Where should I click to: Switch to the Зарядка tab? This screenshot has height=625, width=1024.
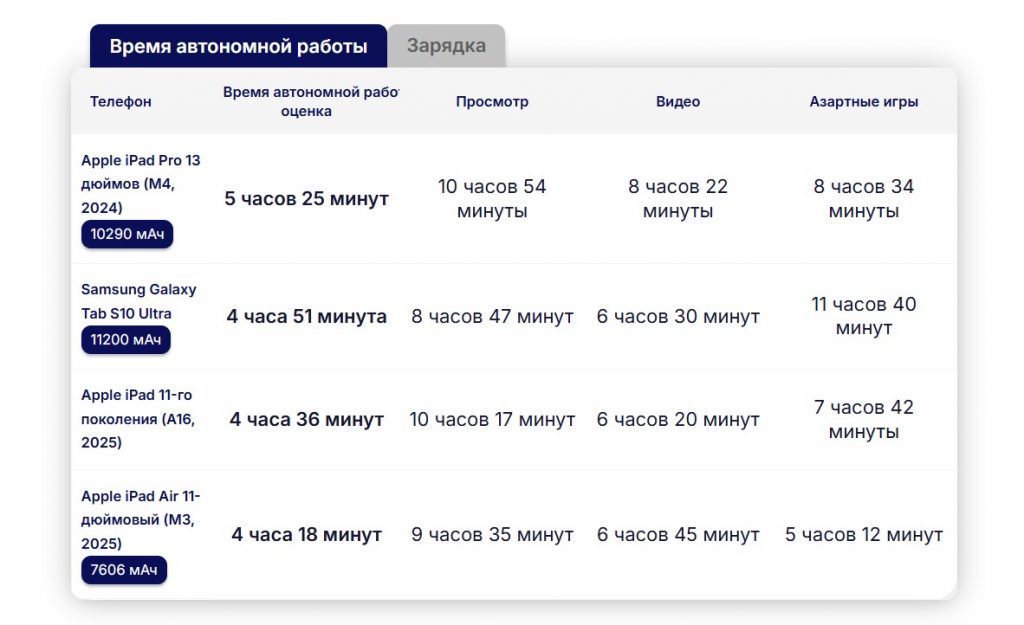[x=446, y=46]
